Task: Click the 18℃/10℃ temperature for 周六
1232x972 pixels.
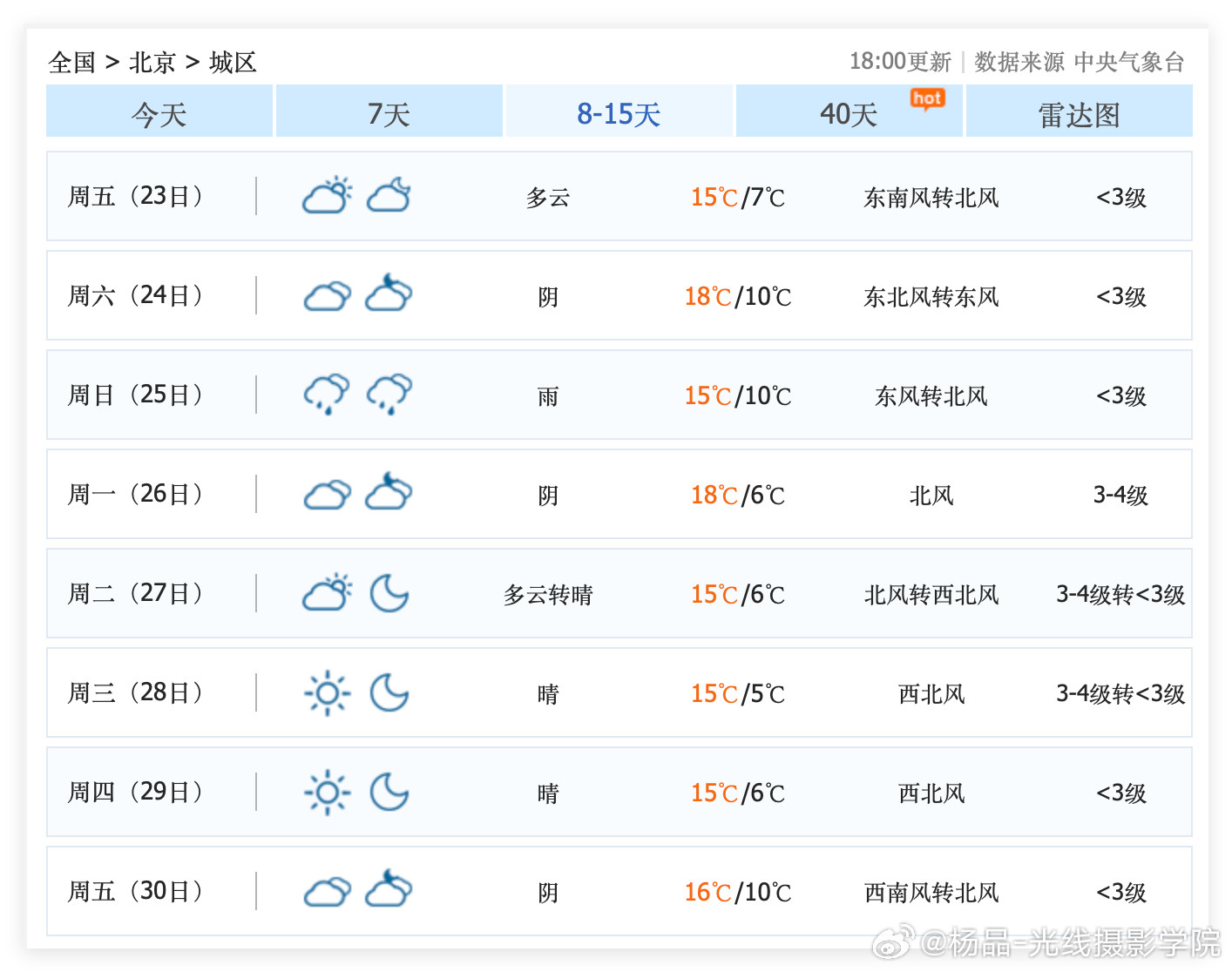Action: pyautogui.click(x=738, y=297)
